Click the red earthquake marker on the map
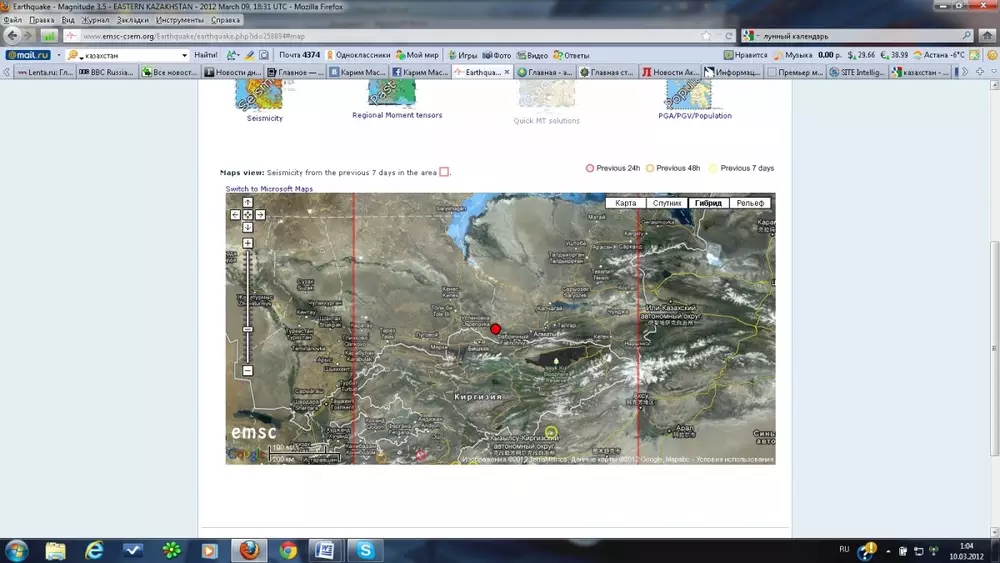This screenshot has width=1000, height=563. (x=495, y=329)
